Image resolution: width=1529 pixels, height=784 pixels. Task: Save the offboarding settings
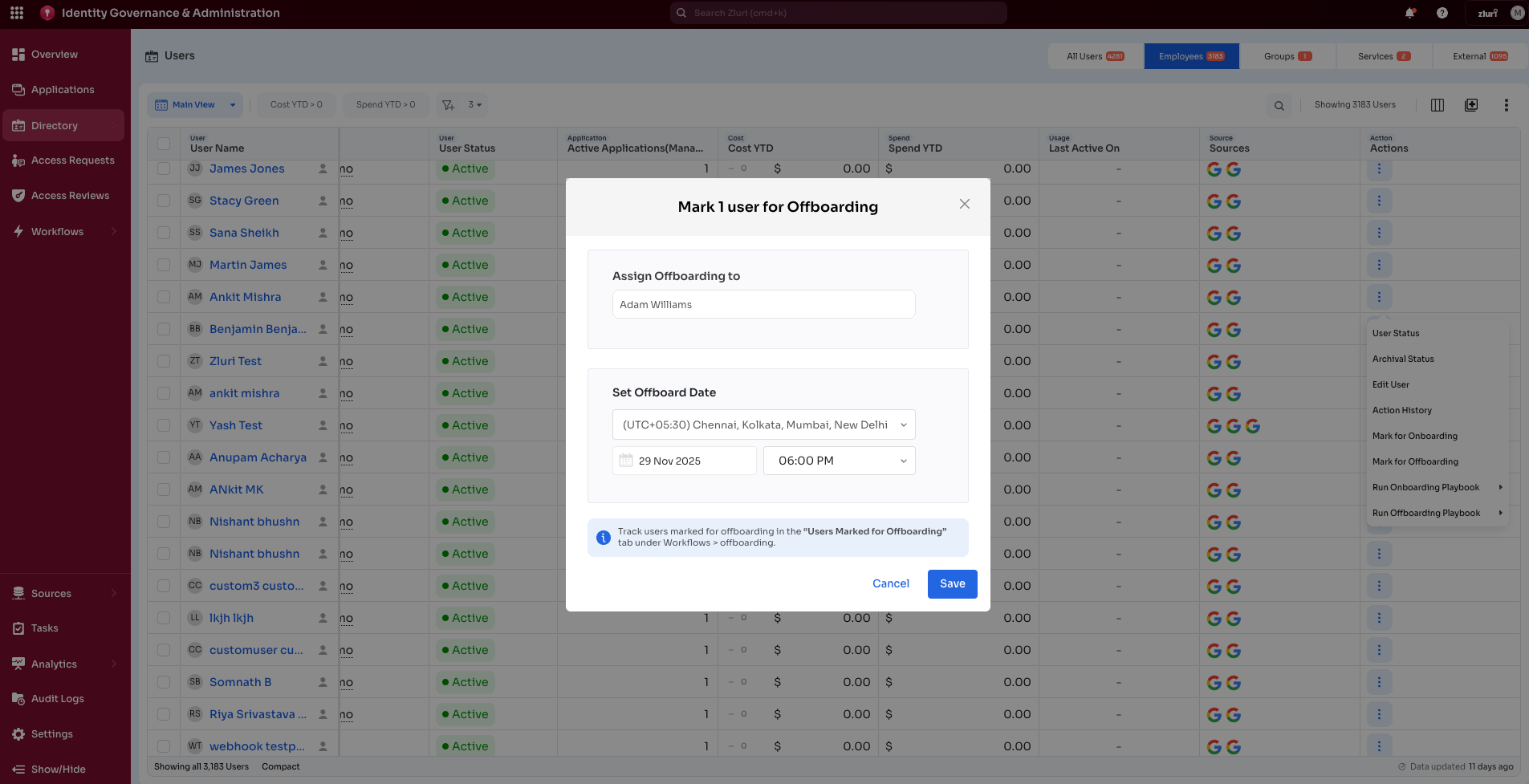952,584
